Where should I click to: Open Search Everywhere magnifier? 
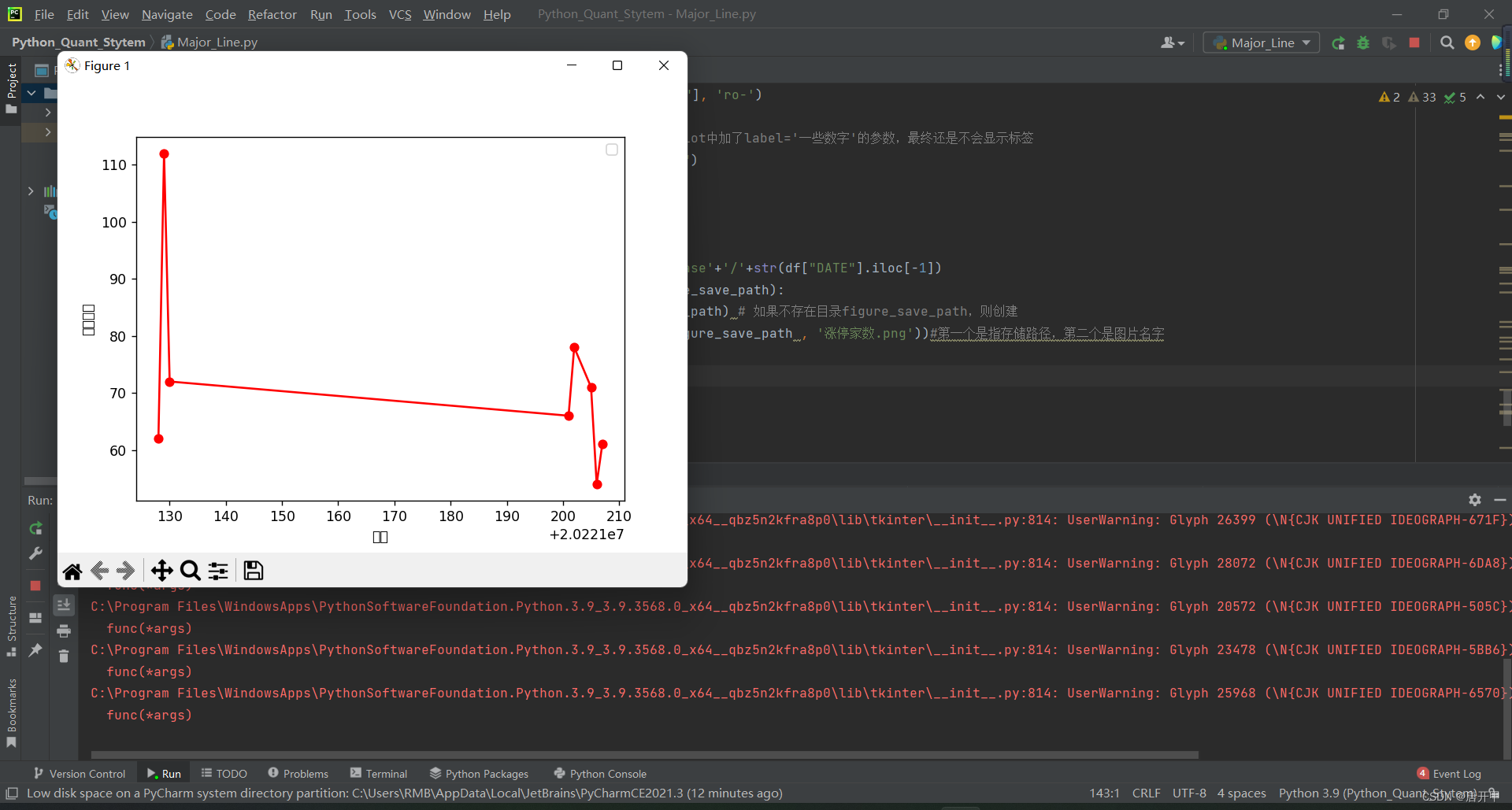point(1447,43)
